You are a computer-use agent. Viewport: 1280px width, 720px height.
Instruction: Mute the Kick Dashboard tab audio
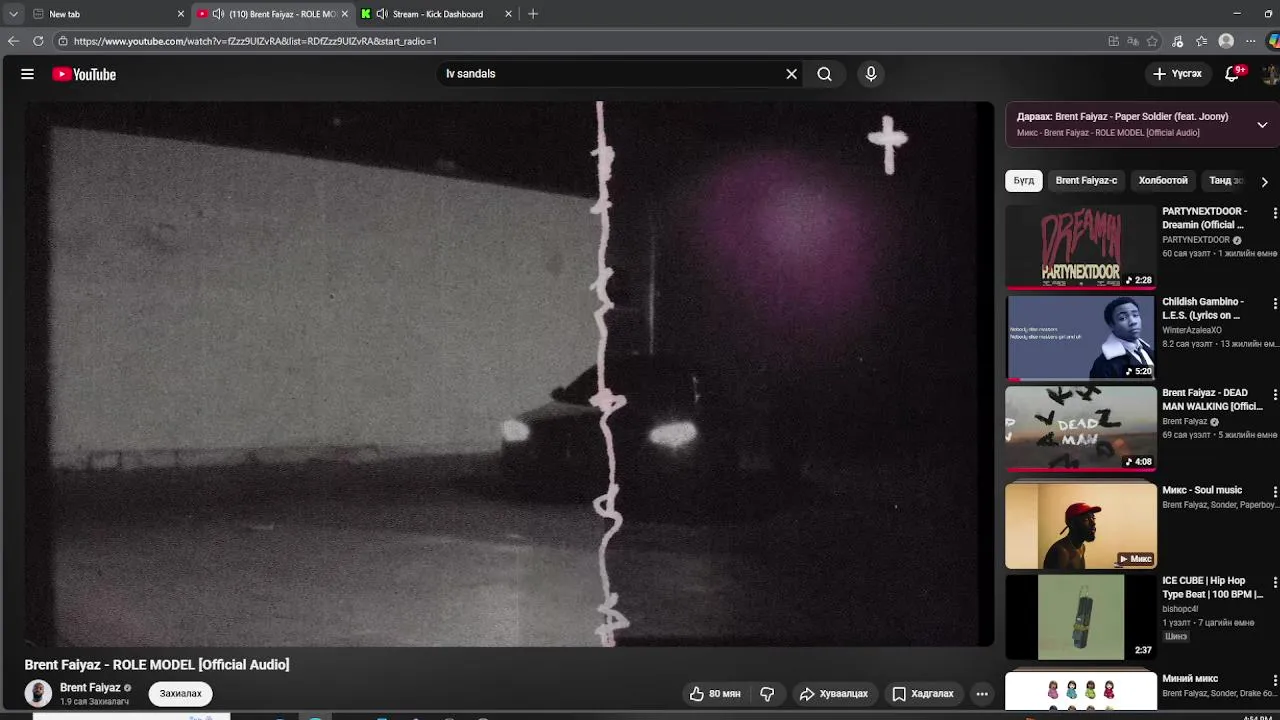[382, 14]
